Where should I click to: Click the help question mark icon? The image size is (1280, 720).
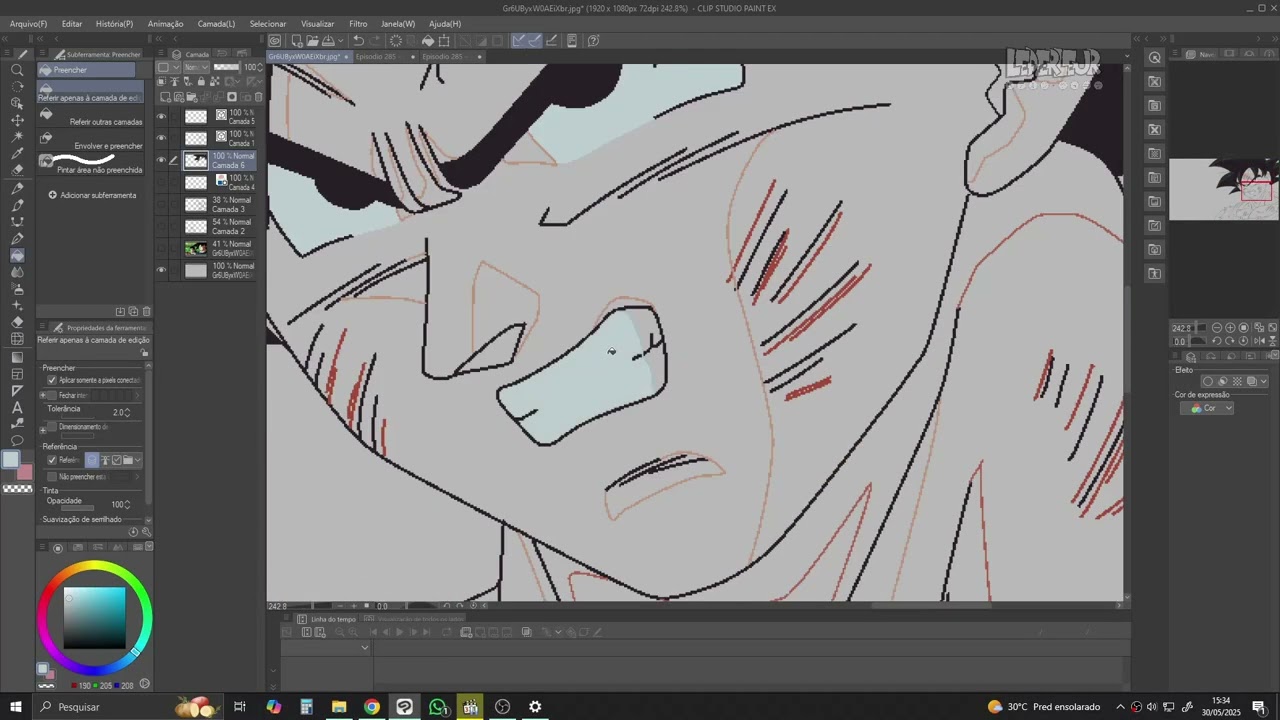[x=593, y=41]
